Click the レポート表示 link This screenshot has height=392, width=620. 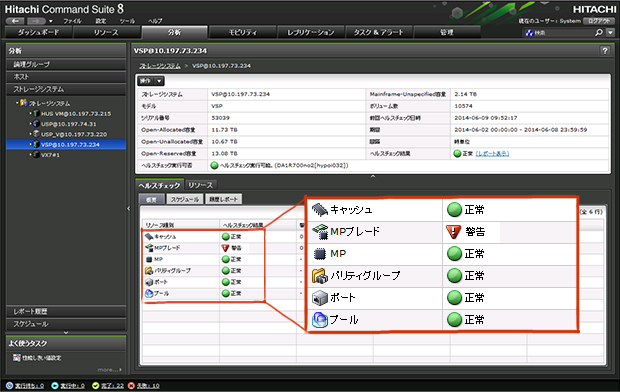point(492,153)
